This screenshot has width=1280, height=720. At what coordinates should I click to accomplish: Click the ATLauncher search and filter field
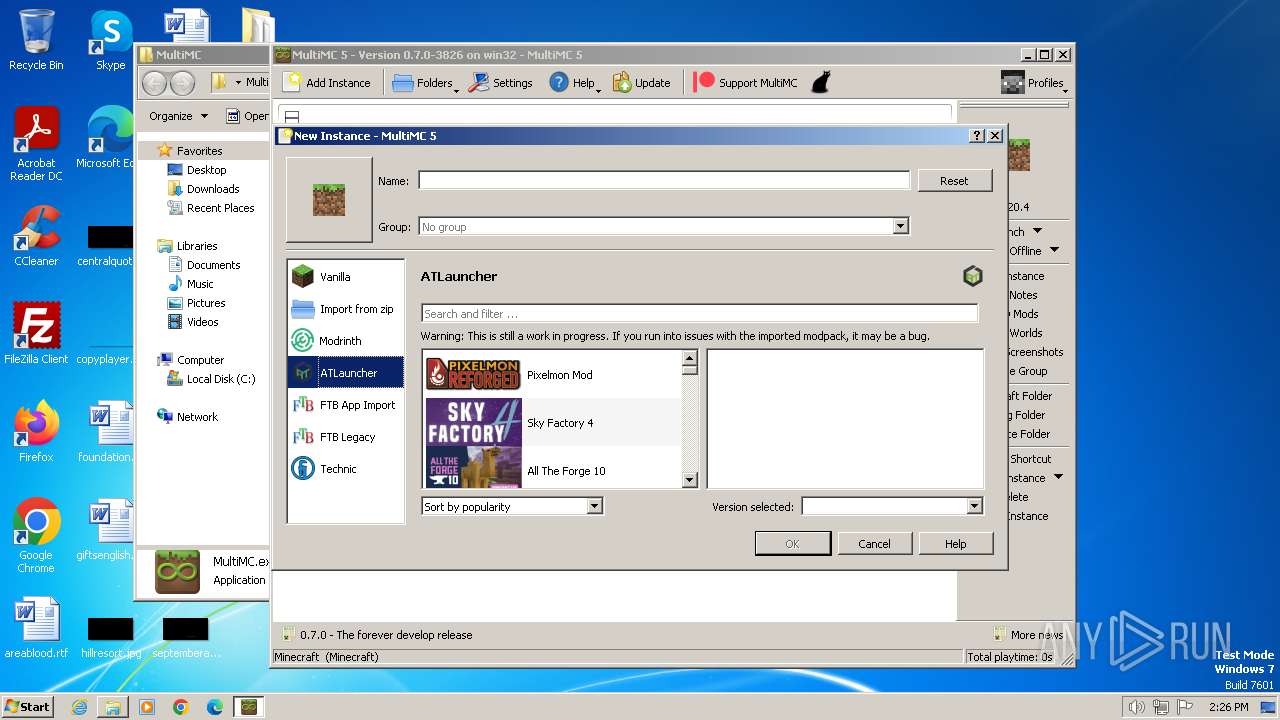coord(699,314)
